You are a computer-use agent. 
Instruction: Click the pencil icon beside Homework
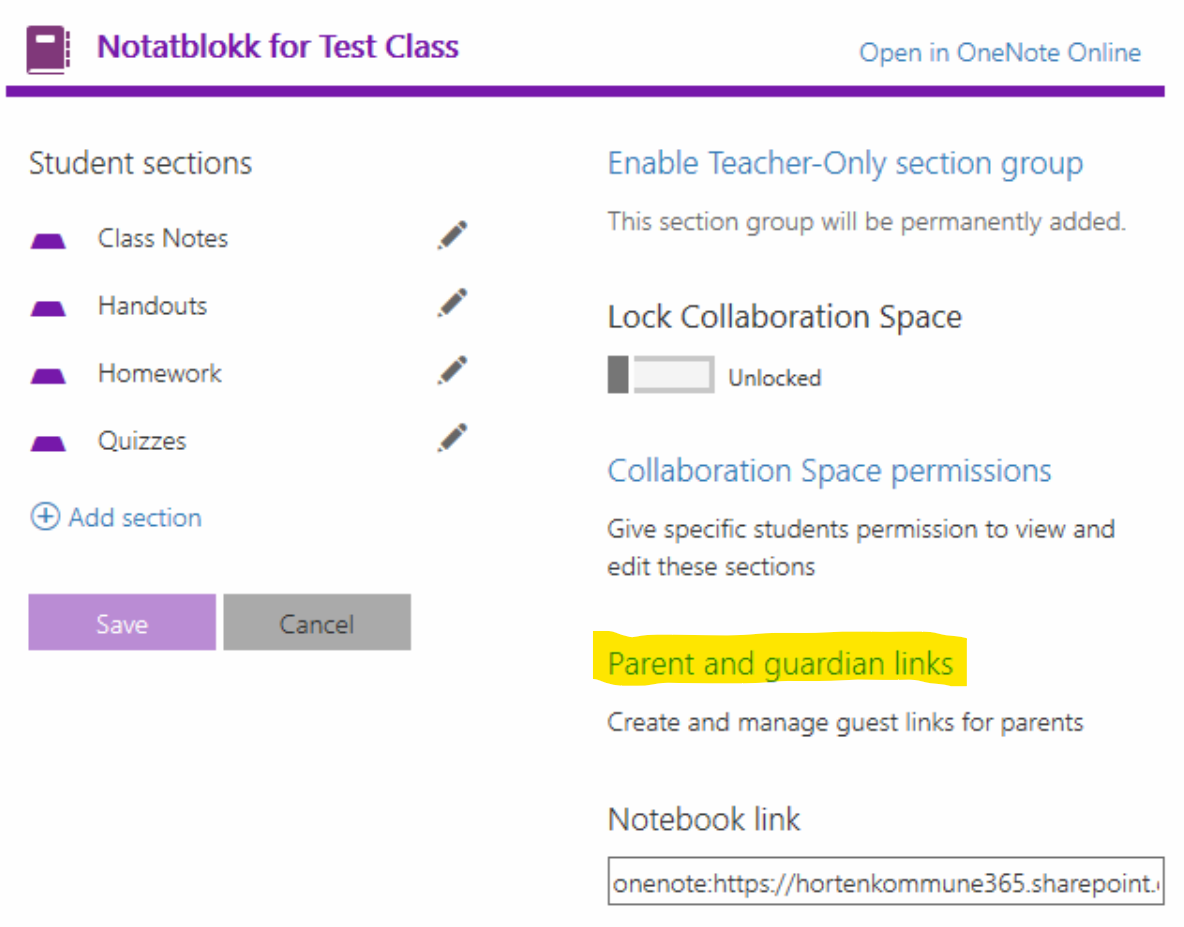tap(451, 369)
